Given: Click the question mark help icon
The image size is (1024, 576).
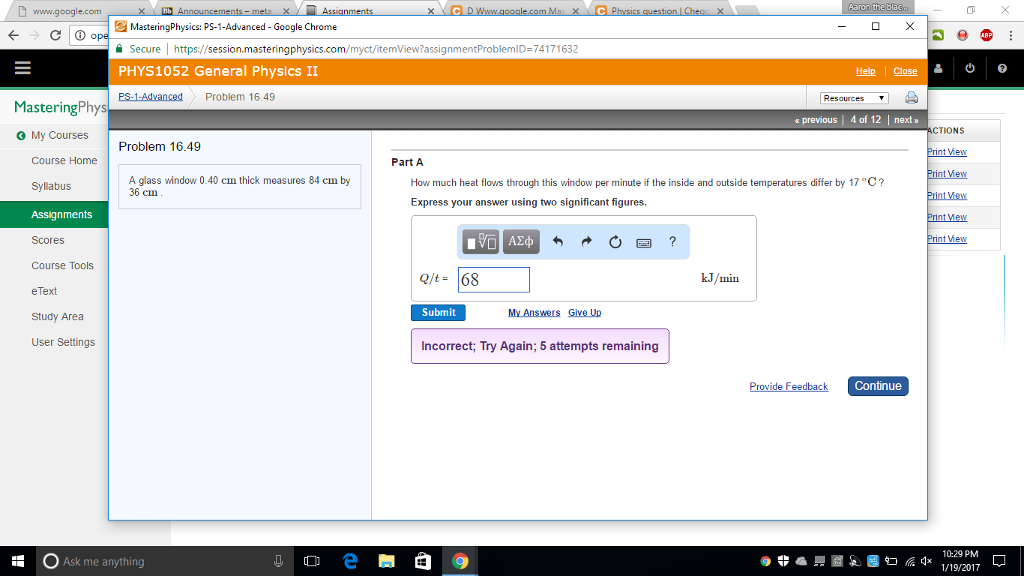Looking at the screenshot, I should (x=672, y=241).
